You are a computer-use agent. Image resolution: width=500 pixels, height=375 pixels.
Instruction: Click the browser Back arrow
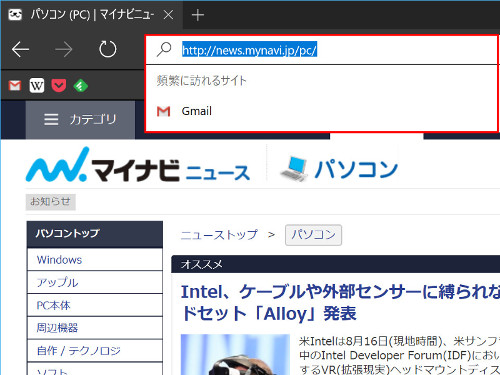pyautogui.click(x=20, y=49)
